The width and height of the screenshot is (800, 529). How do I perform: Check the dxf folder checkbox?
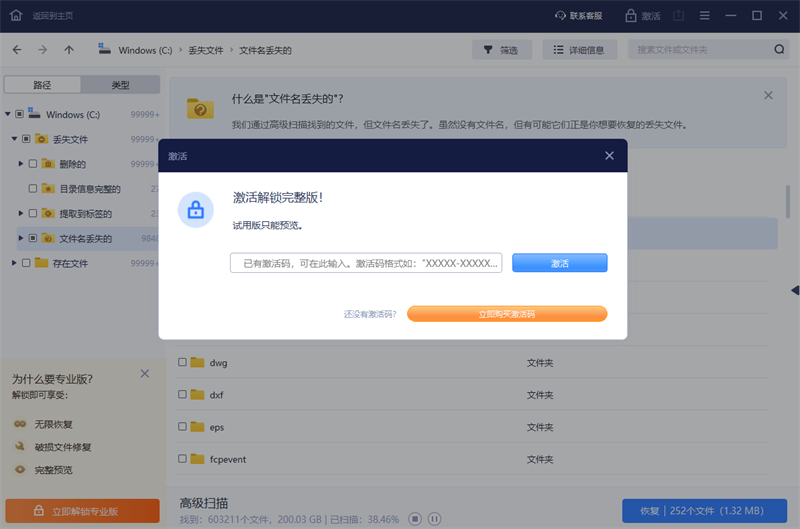(182, 394)
